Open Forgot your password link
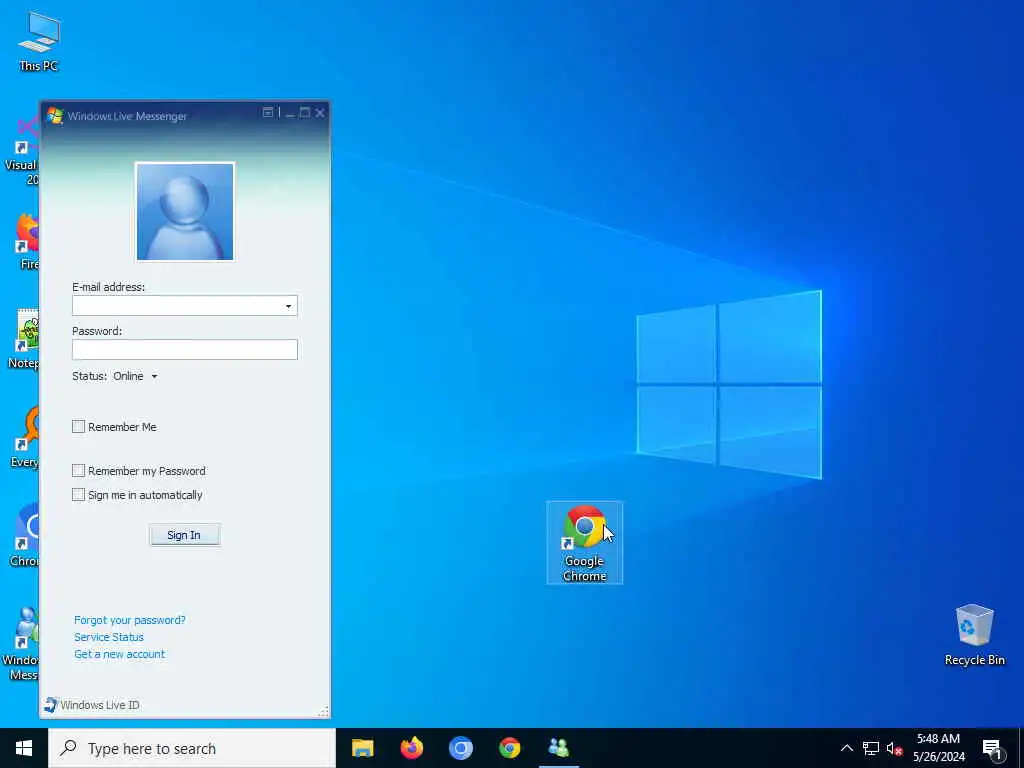This screenshot has width=1024, height=768. [x=129, y=620]
